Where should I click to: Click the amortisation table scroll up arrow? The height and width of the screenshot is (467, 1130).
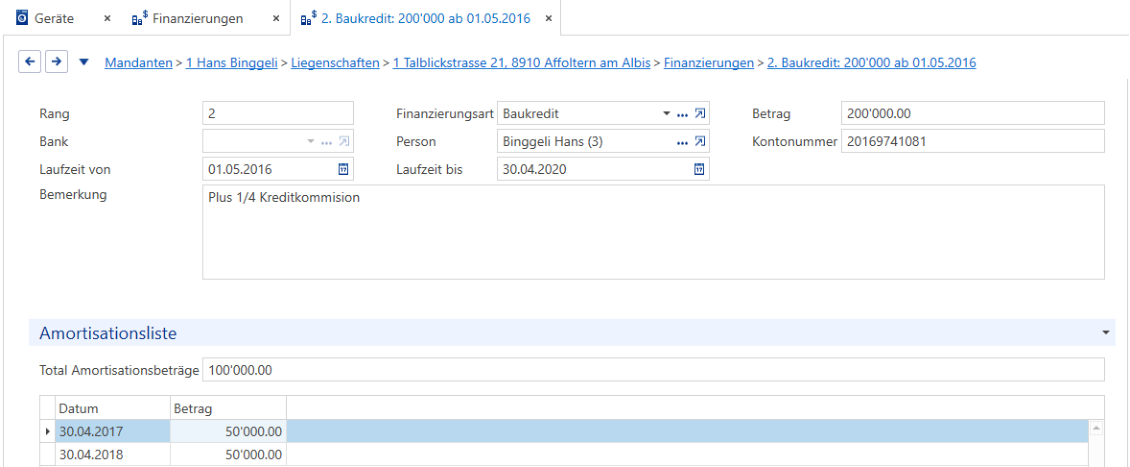(1096, 428)
